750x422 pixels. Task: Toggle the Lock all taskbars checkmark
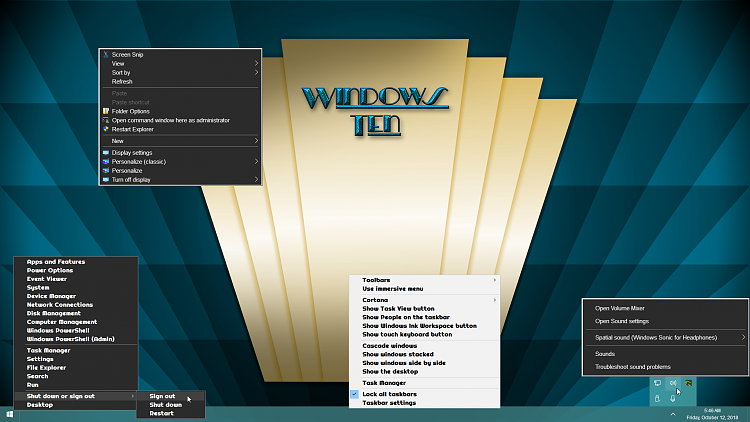click(354, 394)
